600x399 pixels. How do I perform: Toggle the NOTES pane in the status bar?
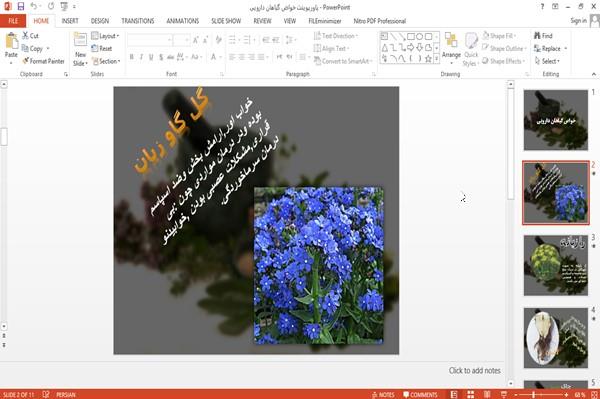point(383,395)
